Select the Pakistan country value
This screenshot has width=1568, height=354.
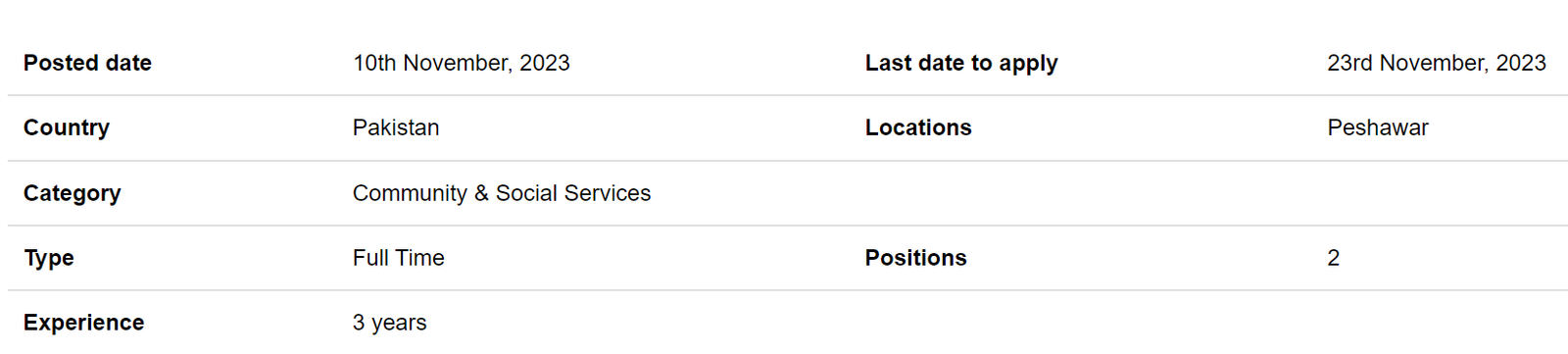point(396,127)
